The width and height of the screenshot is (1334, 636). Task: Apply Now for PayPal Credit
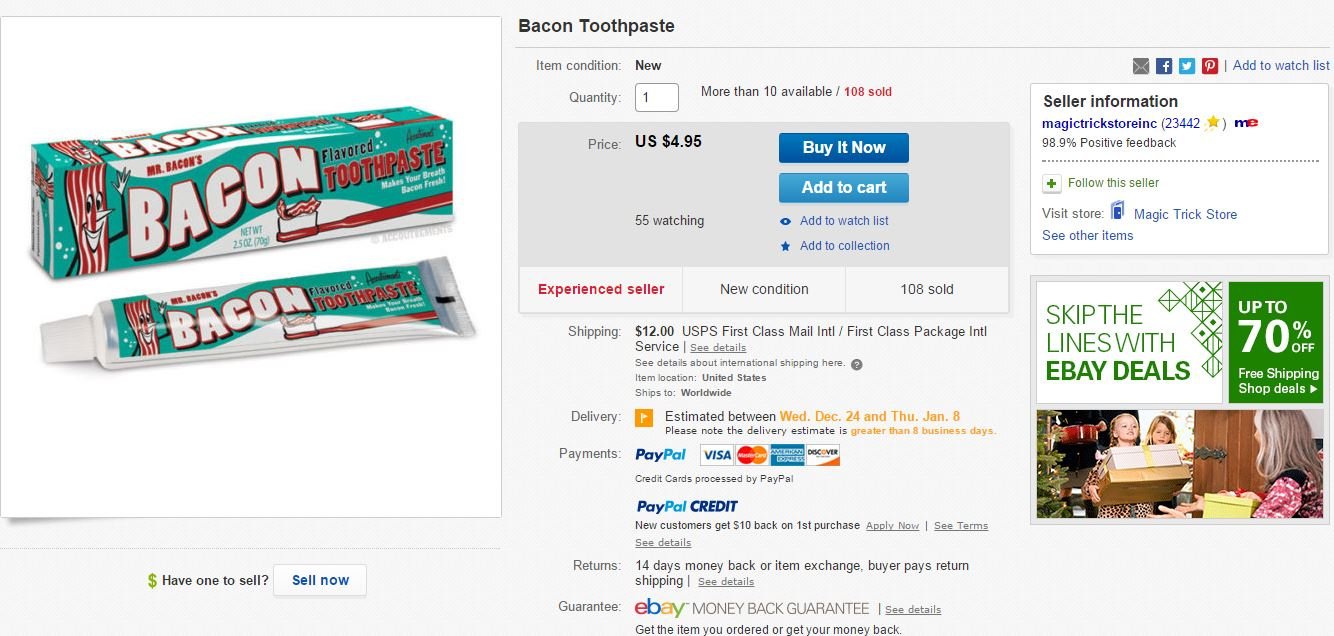pos(892,526)
